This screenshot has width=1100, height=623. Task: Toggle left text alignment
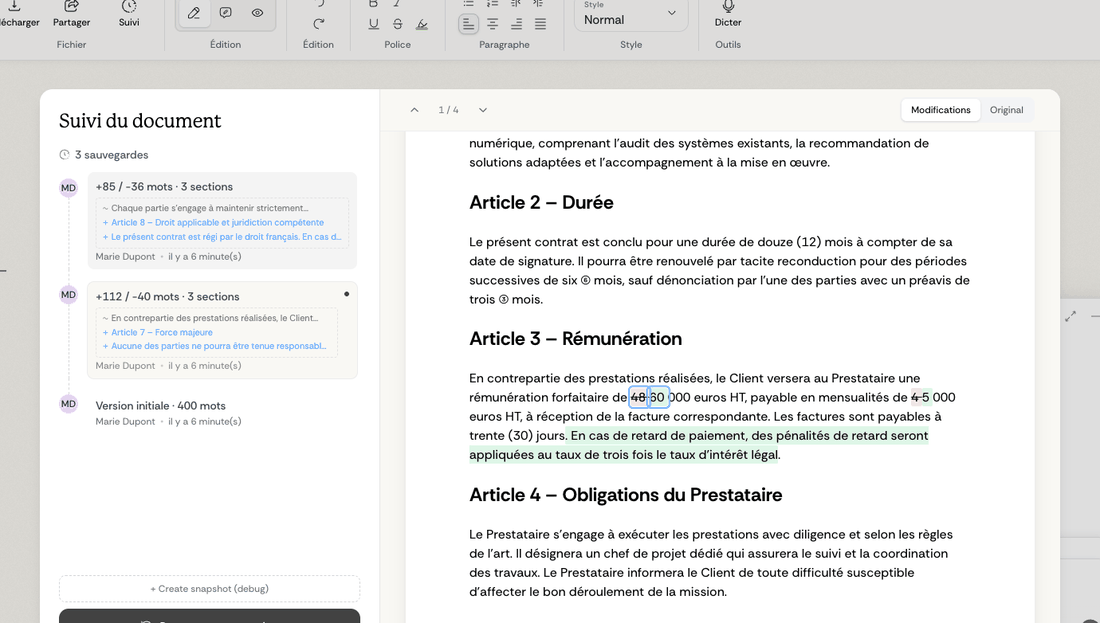tap(468, 24)
